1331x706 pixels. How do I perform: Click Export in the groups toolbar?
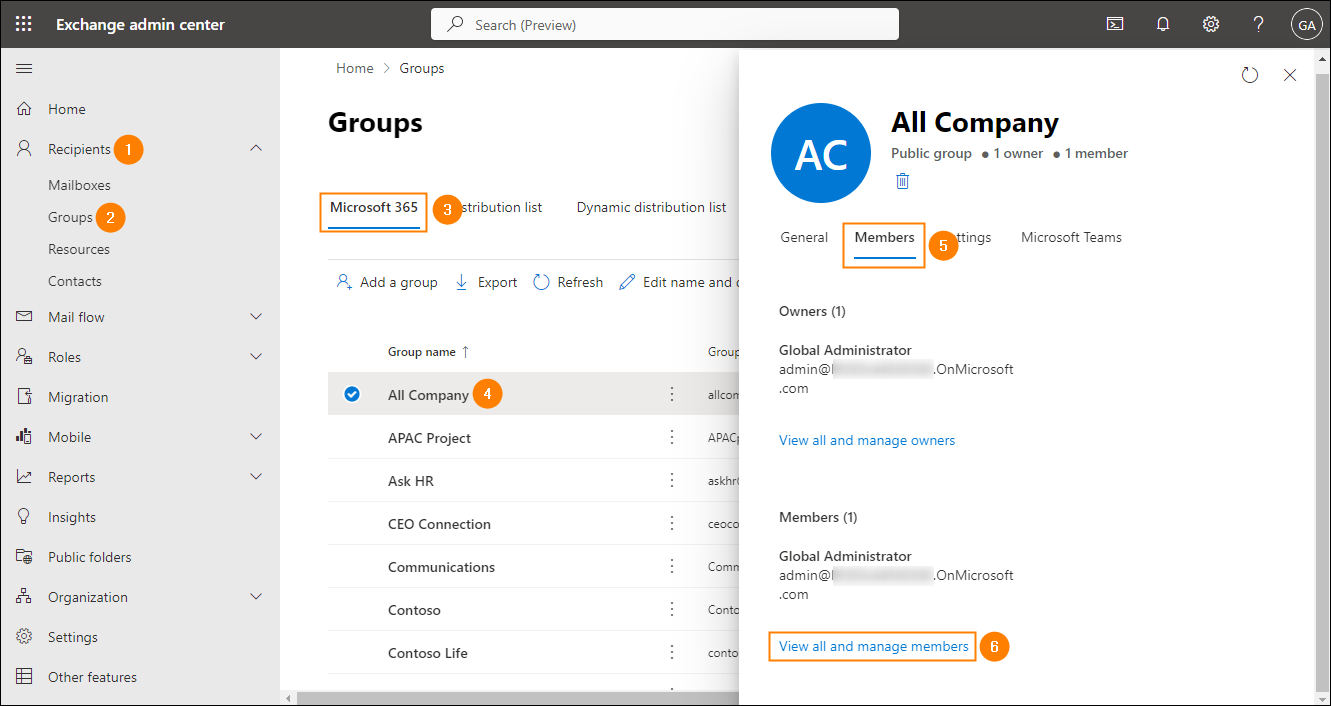pyautogui.click(x=485, y=283)
